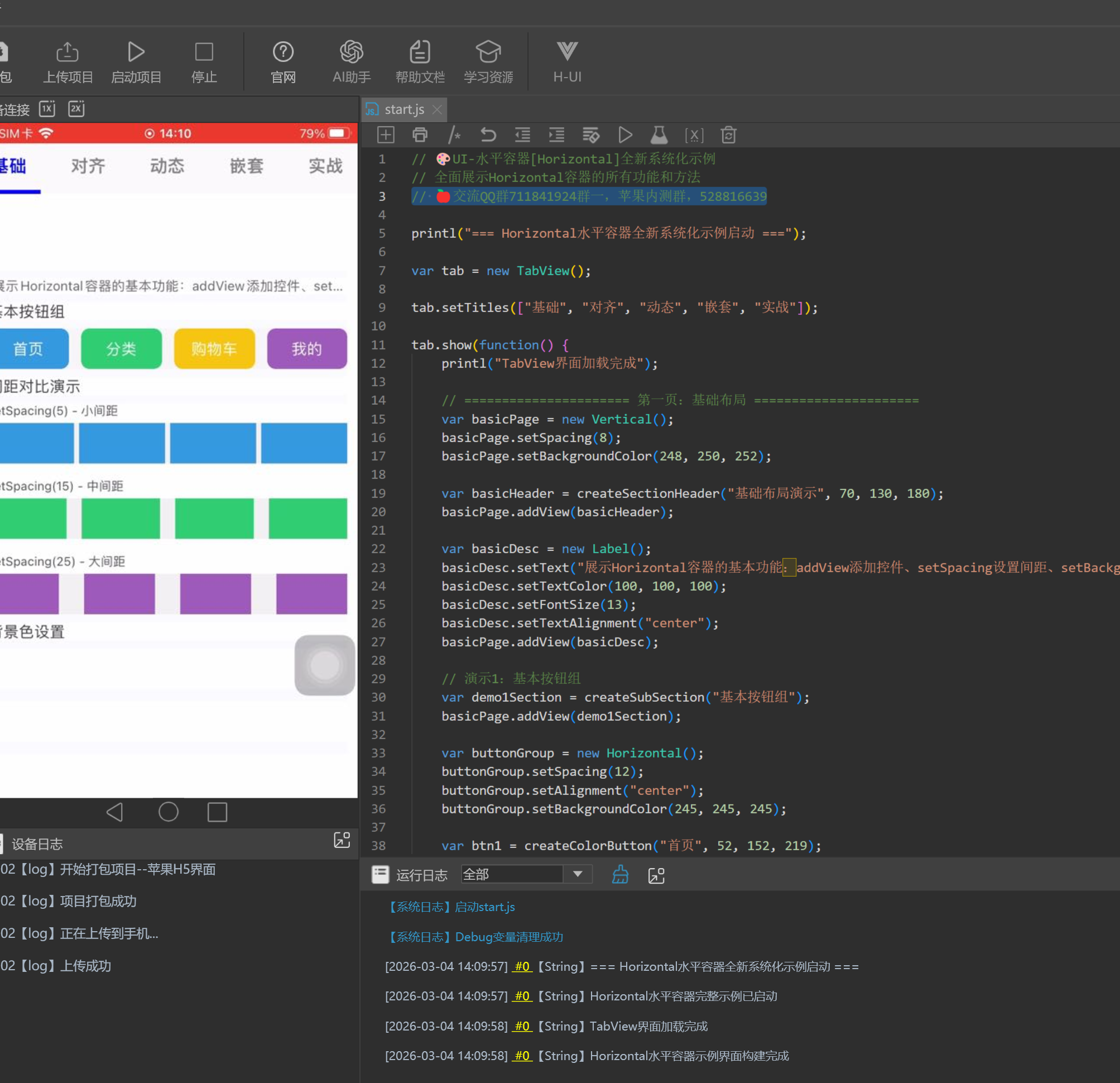
Task: Open the 全部 log filter dropdown
Action: [x=578, y=874]
